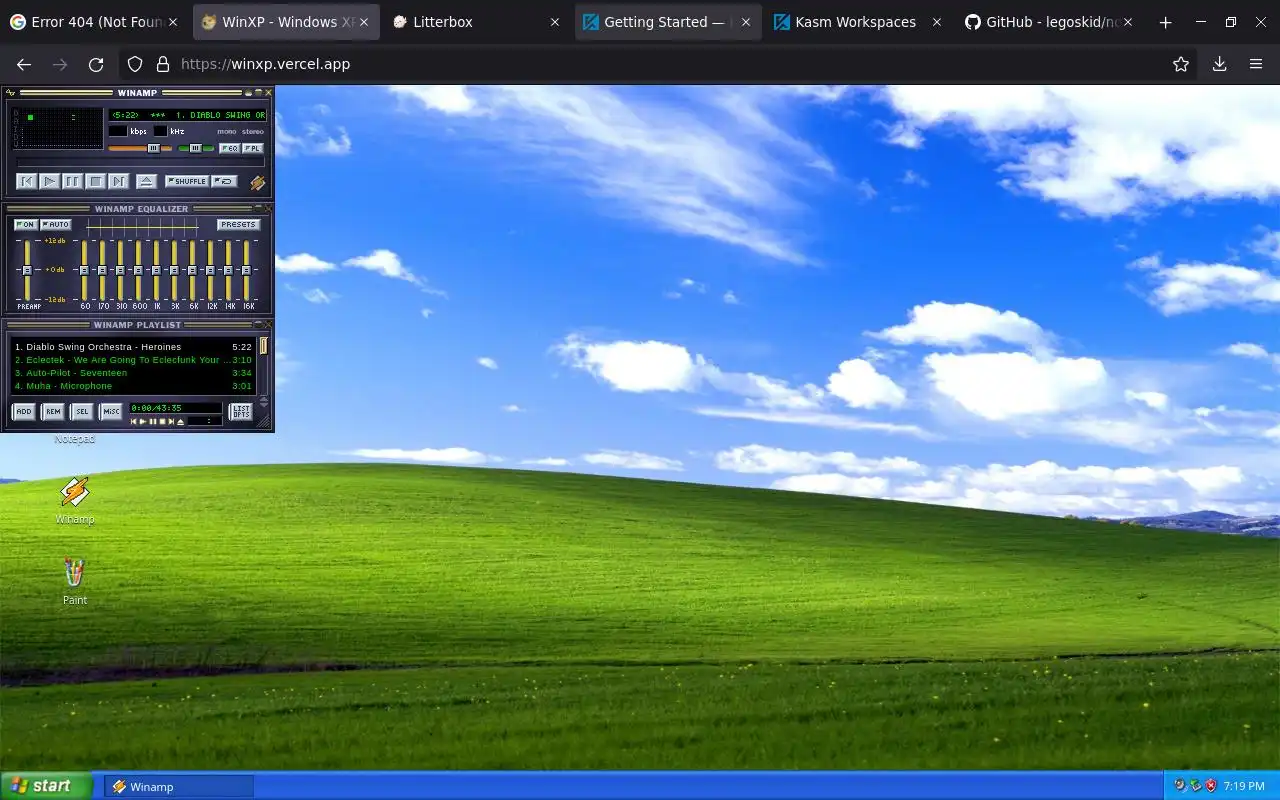Click the eject button to open files
The width and height of the screenshot is (1280, 800).
(147, 181)
